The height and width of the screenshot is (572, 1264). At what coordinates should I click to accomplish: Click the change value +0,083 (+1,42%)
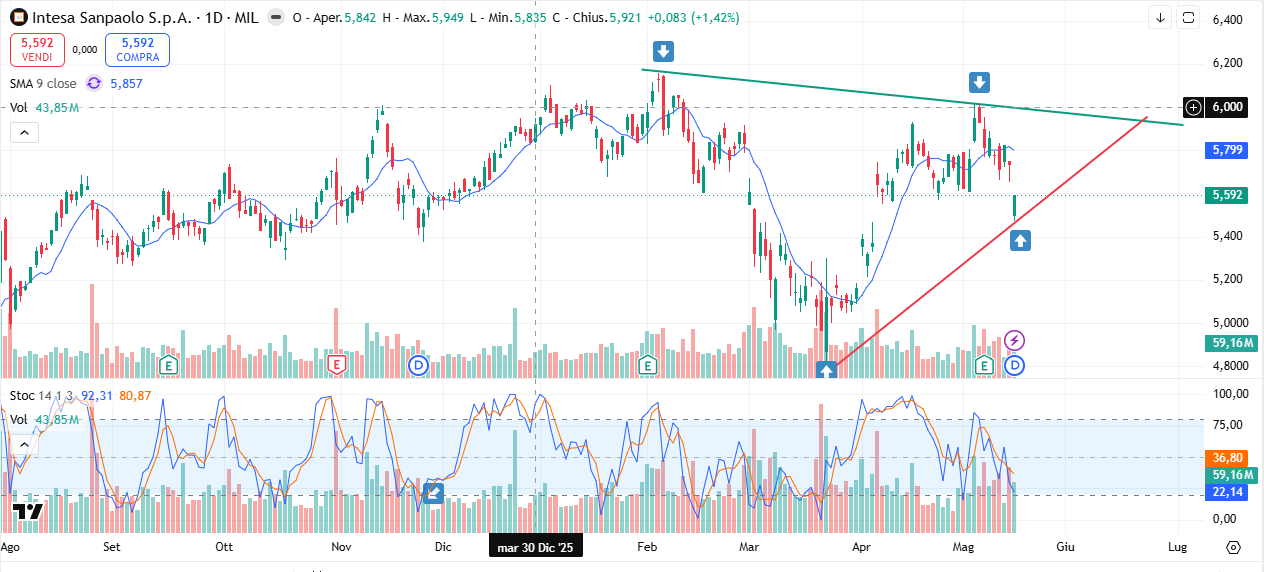pyautogui.click(x=694, y=18)
